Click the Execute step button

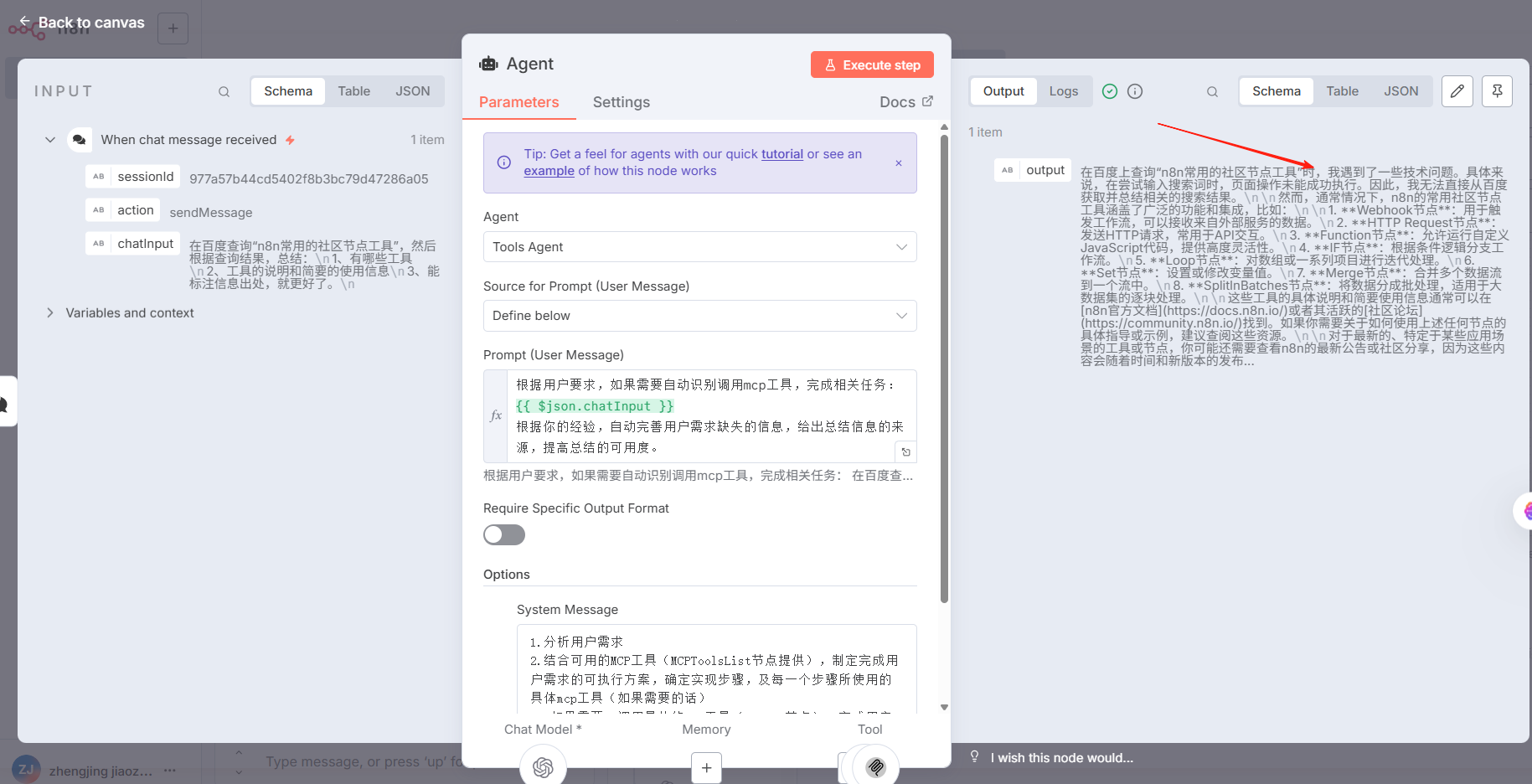point(872,64)
